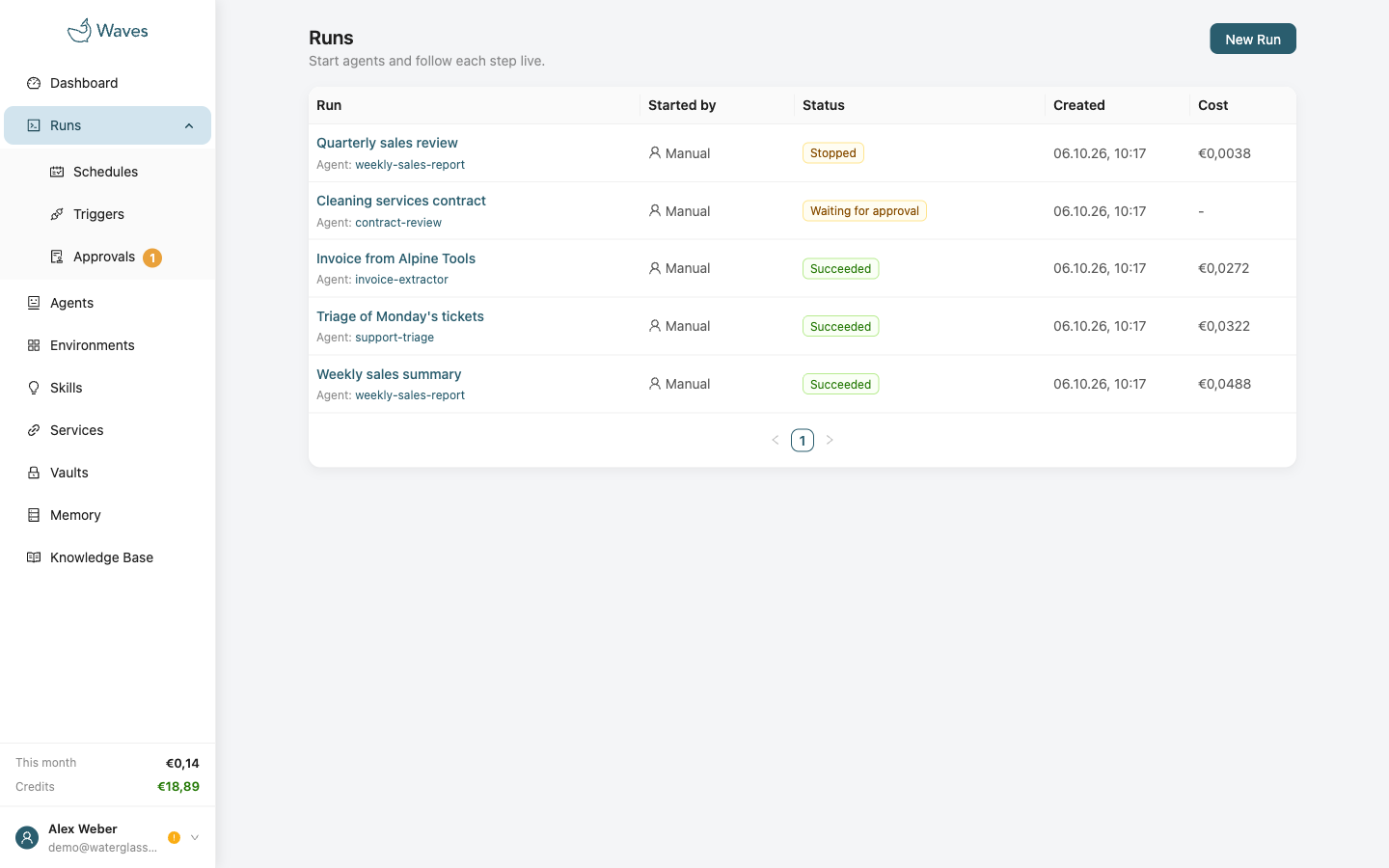The height and width of the screenshot is (868, 1389).
Task: Expand the Alex Weber account menu
Action: pos(195,838)
